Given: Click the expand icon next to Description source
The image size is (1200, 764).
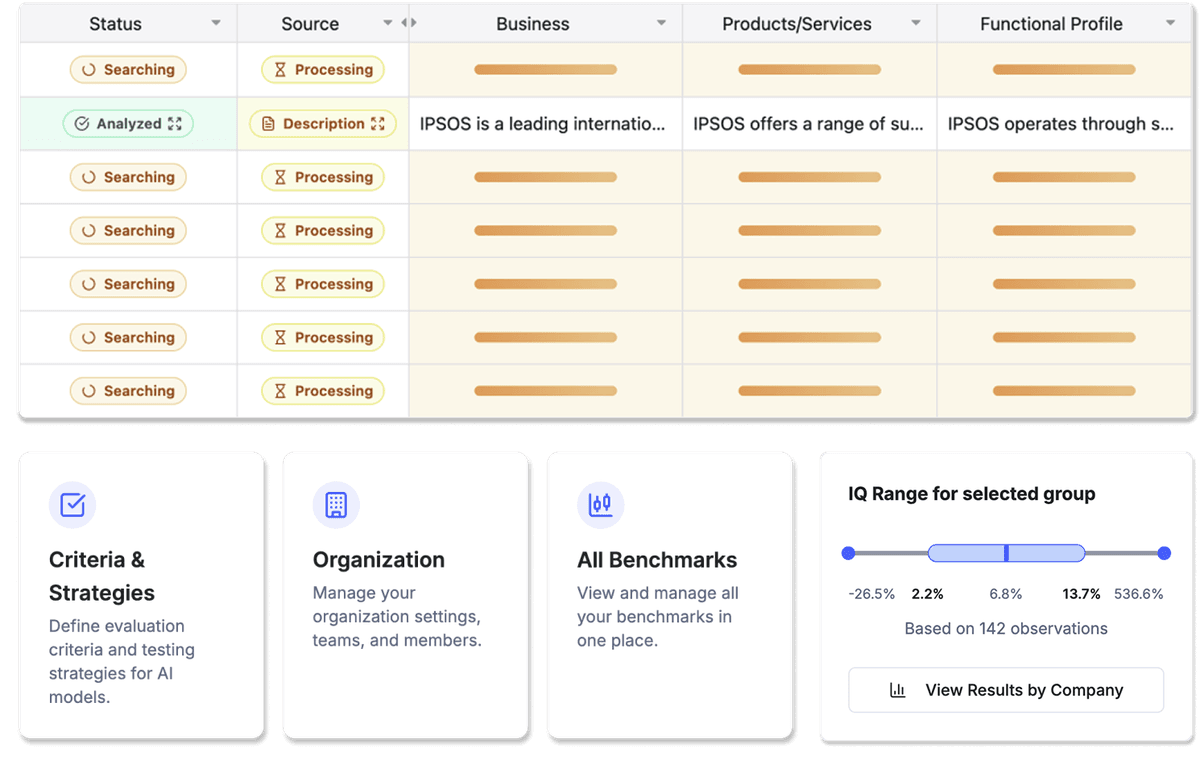Looking at the screenshot, I should click(x=378, y=123).
